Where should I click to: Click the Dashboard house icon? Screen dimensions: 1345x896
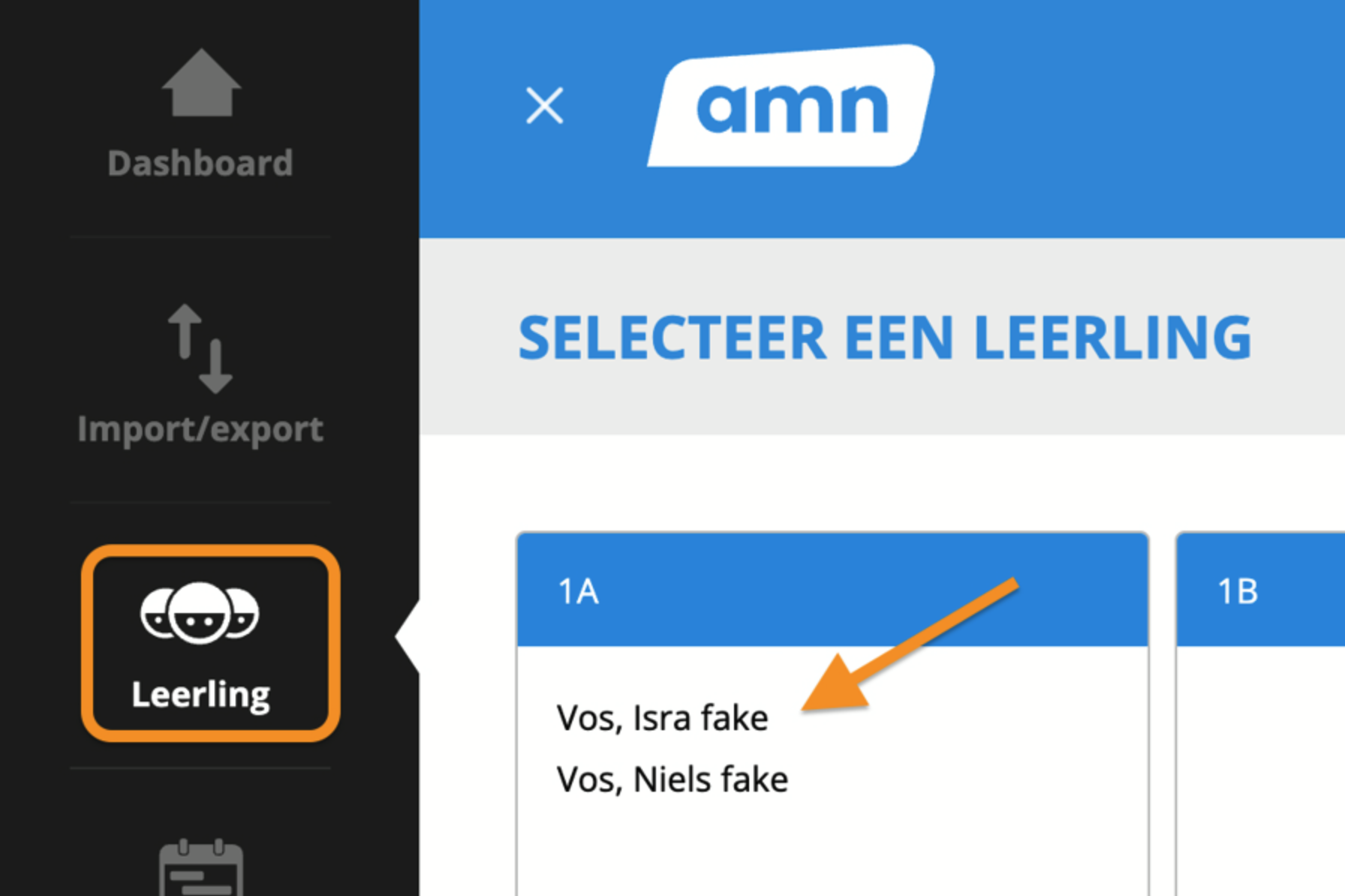click(x=201, y=84)
